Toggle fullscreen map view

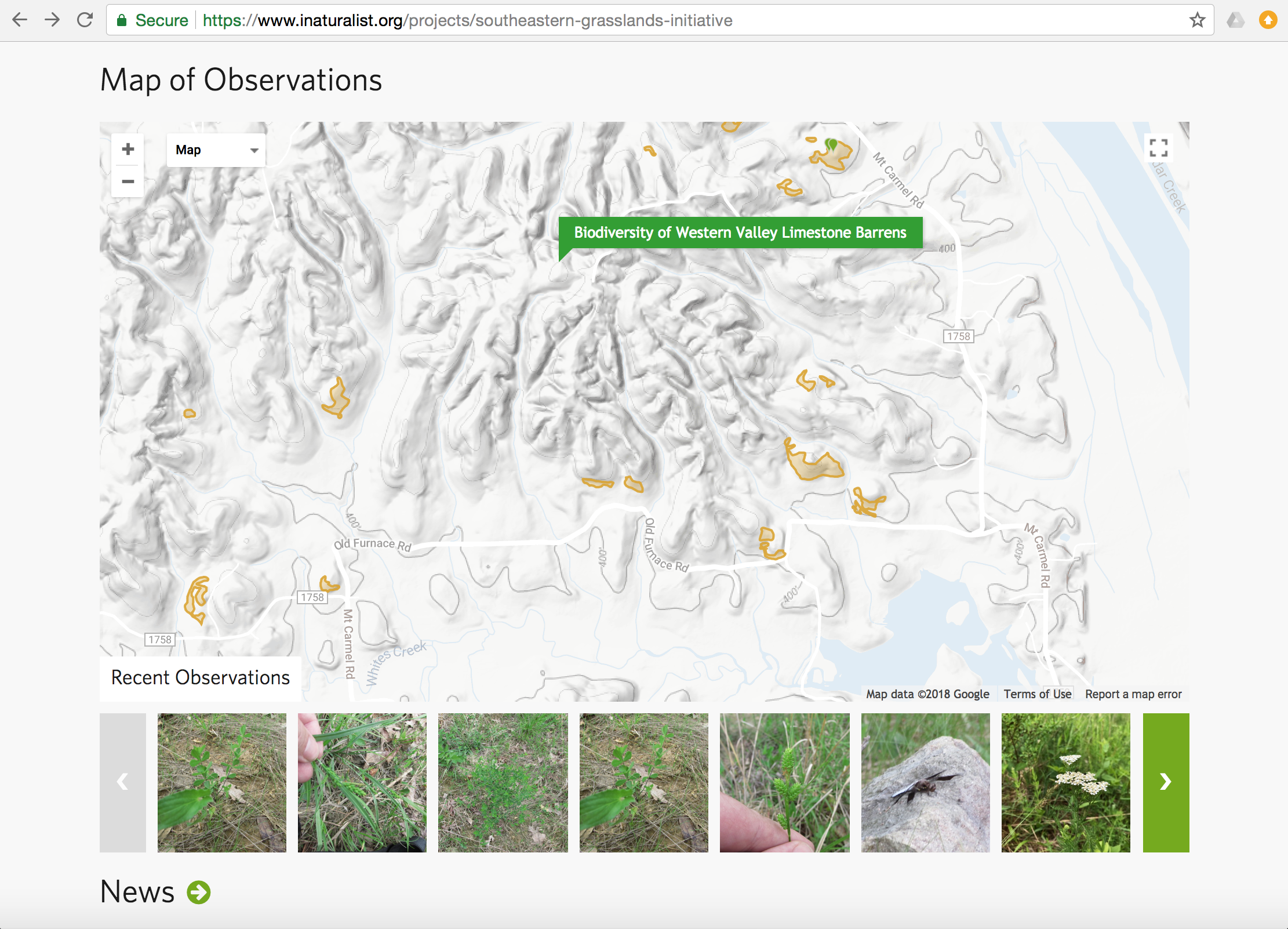(1158, 148)
